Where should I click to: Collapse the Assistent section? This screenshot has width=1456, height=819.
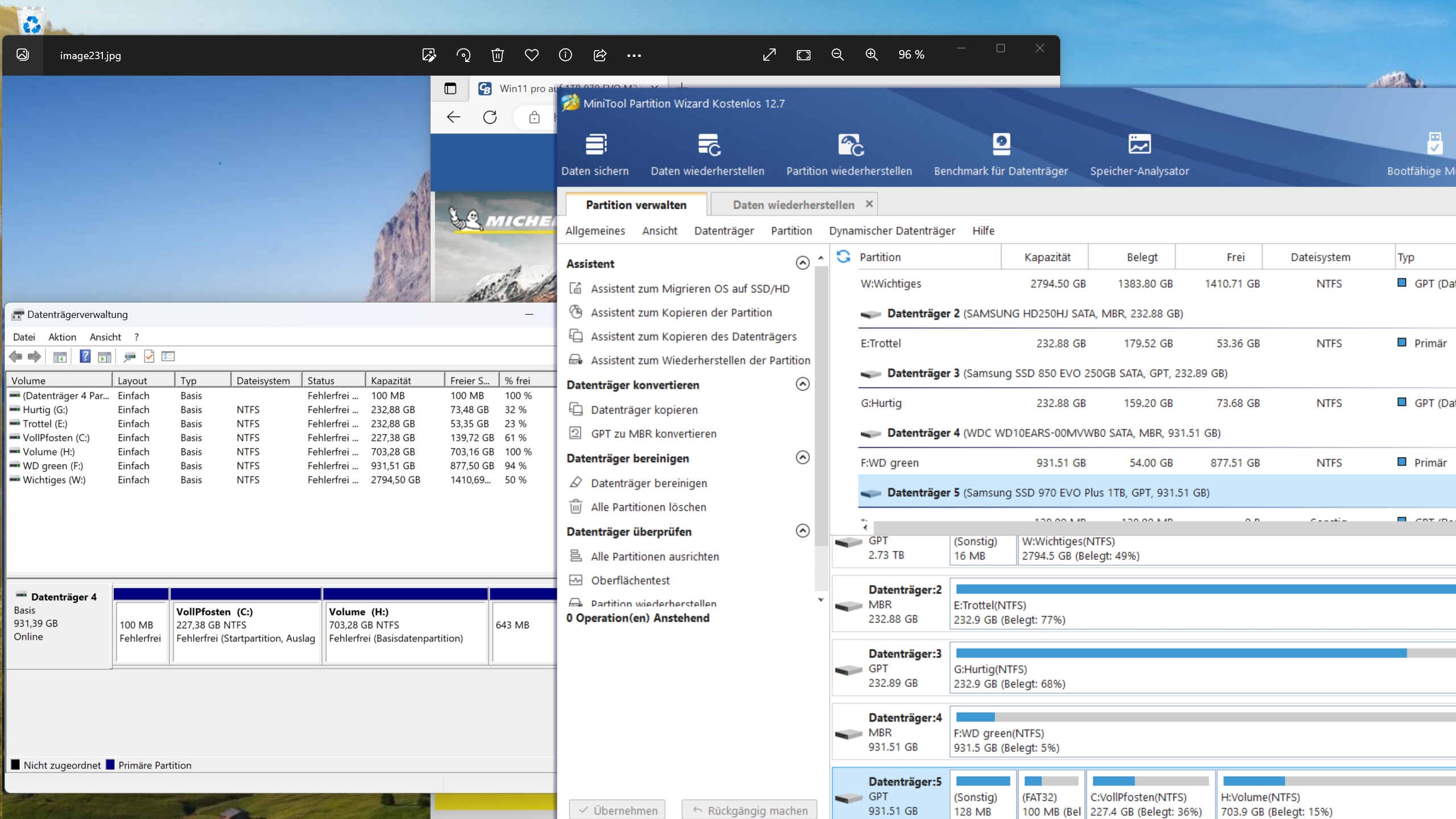(803, 263)
